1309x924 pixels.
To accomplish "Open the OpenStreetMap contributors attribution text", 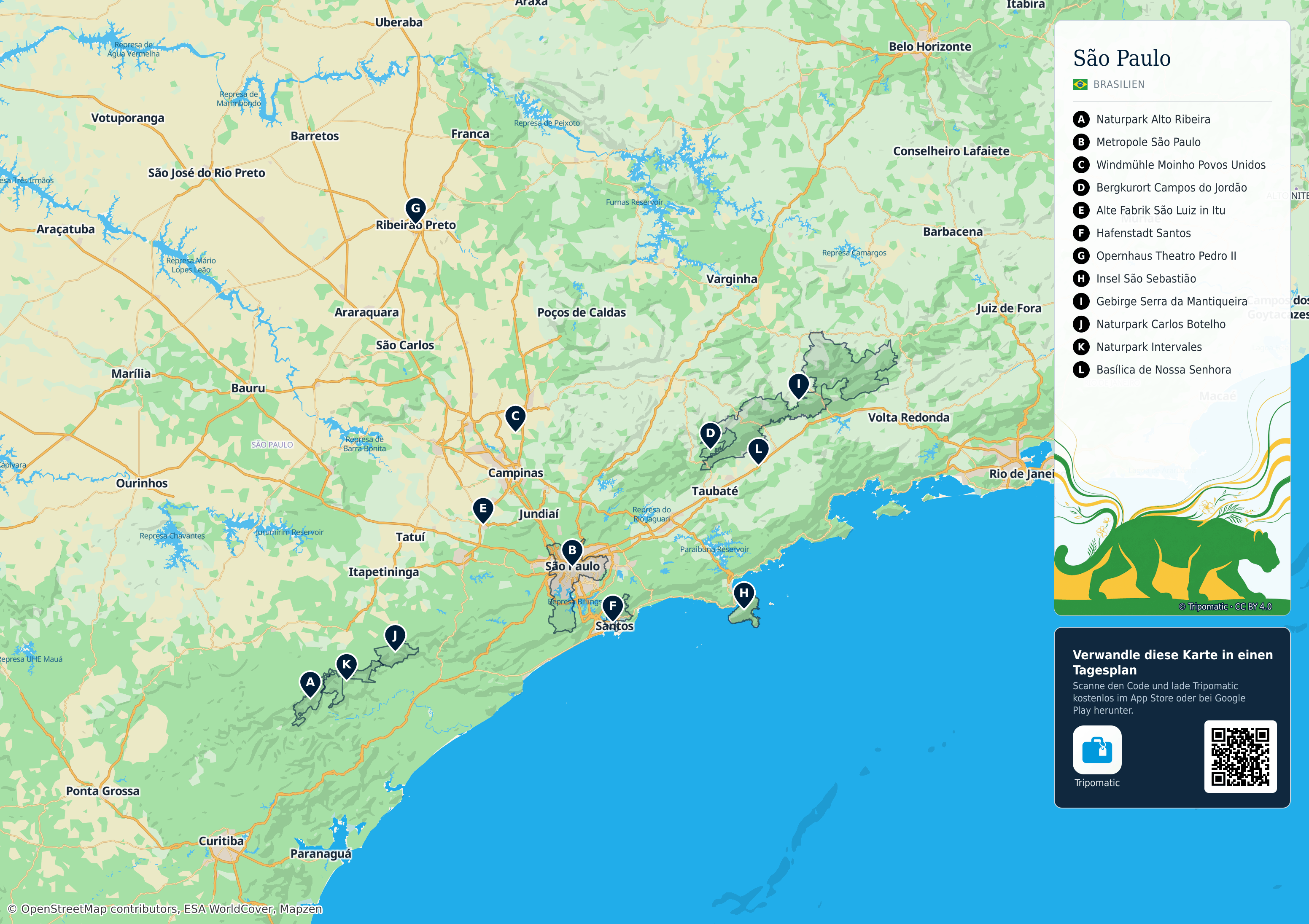I will coord(165,908).
